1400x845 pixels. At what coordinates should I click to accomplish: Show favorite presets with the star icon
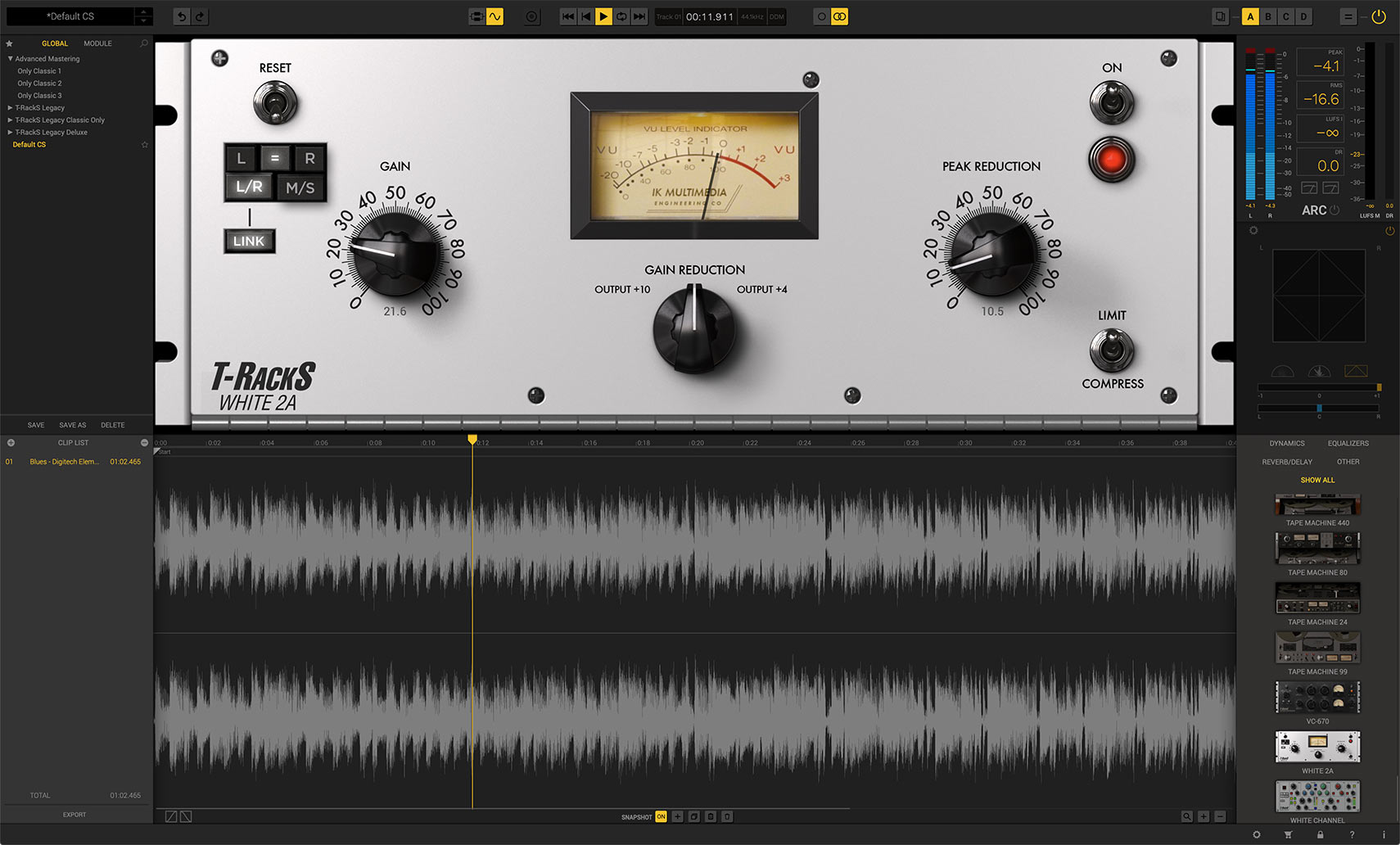click(9, 43)
